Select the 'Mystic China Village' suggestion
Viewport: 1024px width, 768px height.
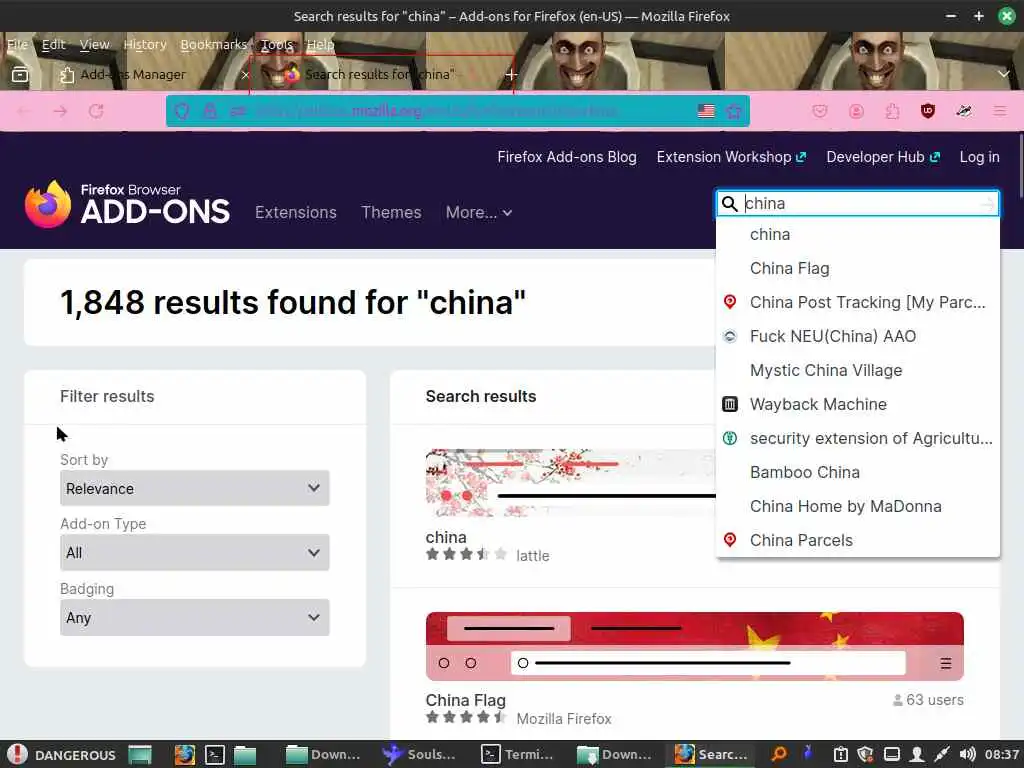point(857,370)
